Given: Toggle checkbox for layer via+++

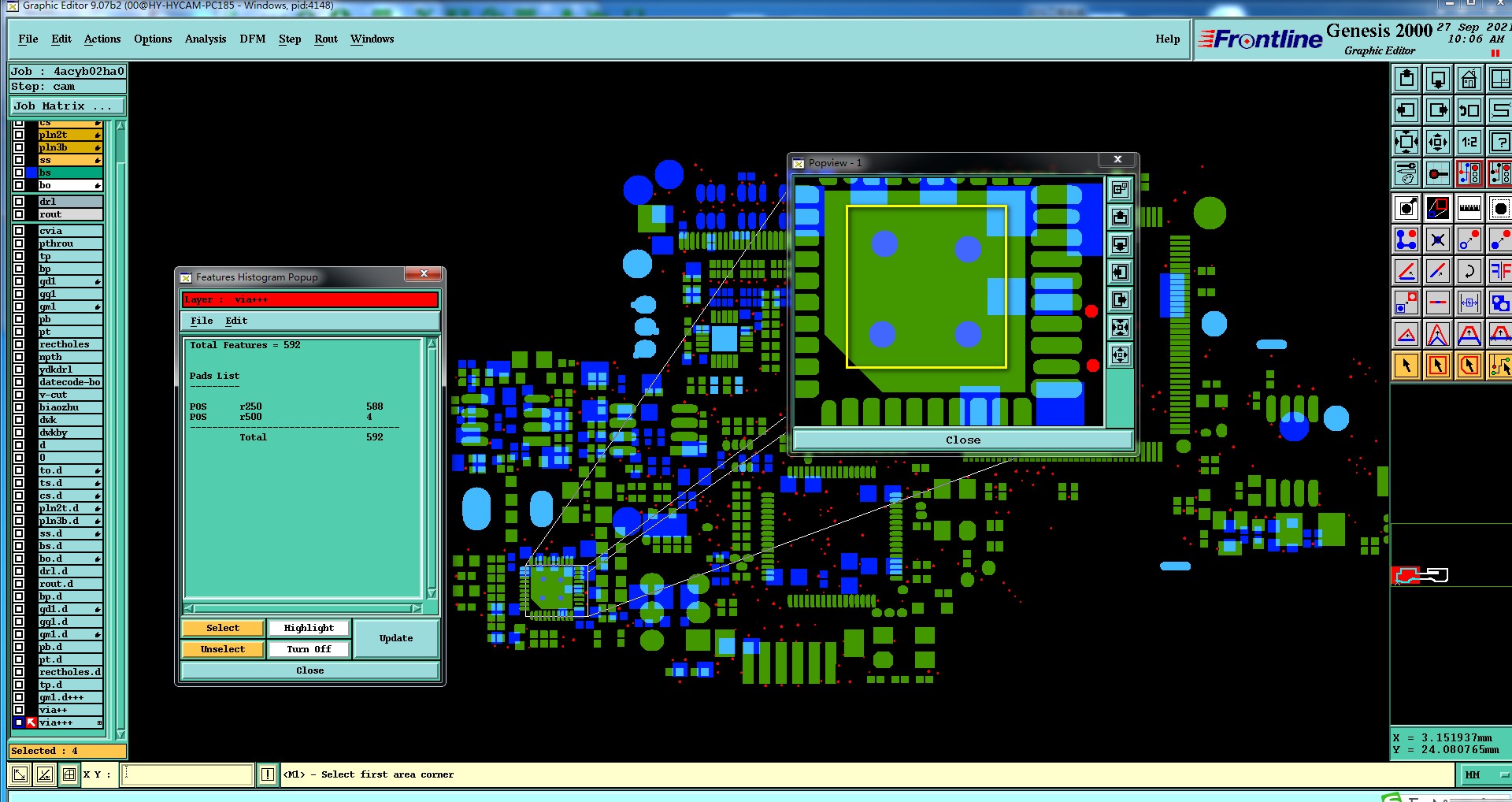Looking at the screenshot, I should (19, 722).
